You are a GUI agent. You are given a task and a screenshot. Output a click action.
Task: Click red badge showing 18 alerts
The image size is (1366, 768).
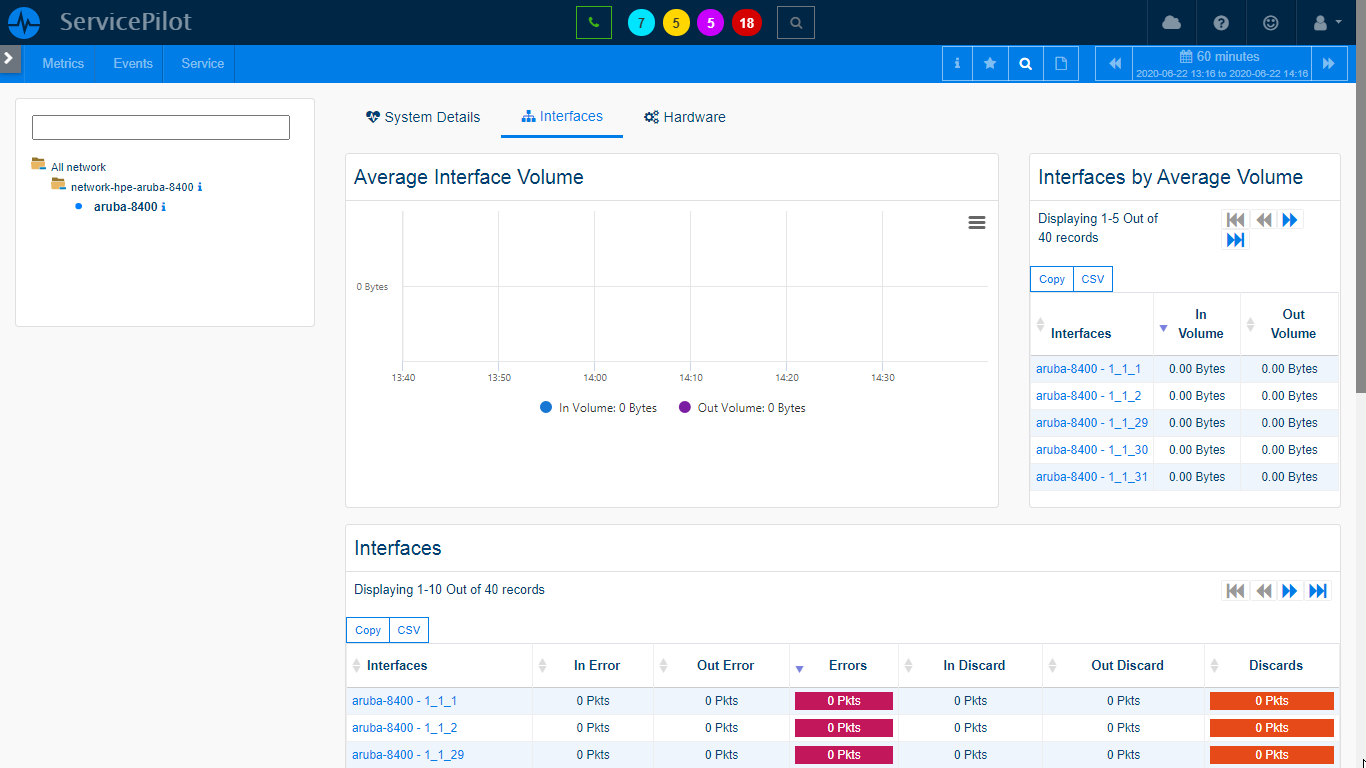tap(746, 23)
